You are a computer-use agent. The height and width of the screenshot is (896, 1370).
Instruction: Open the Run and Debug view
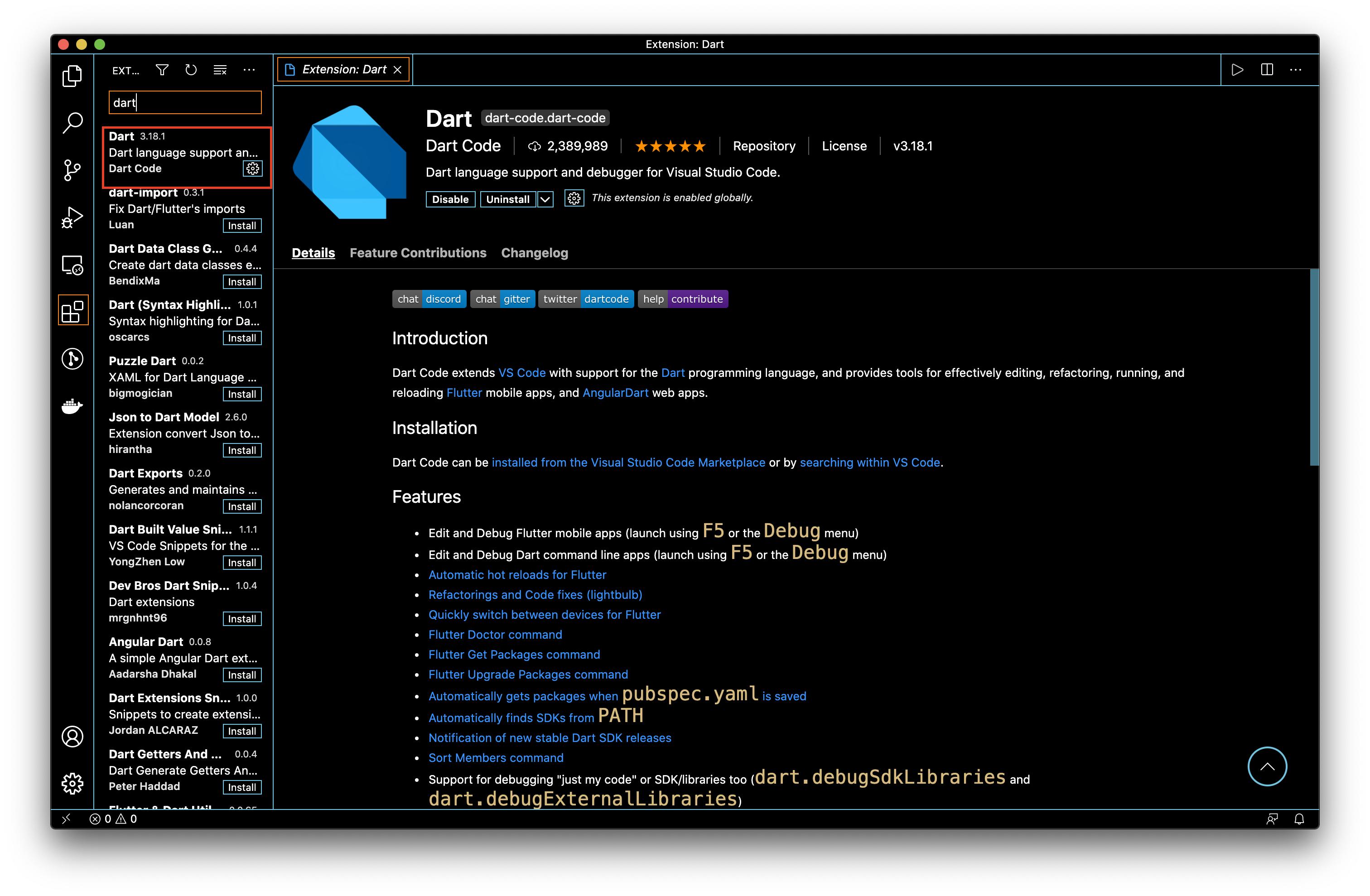point(72,217)
